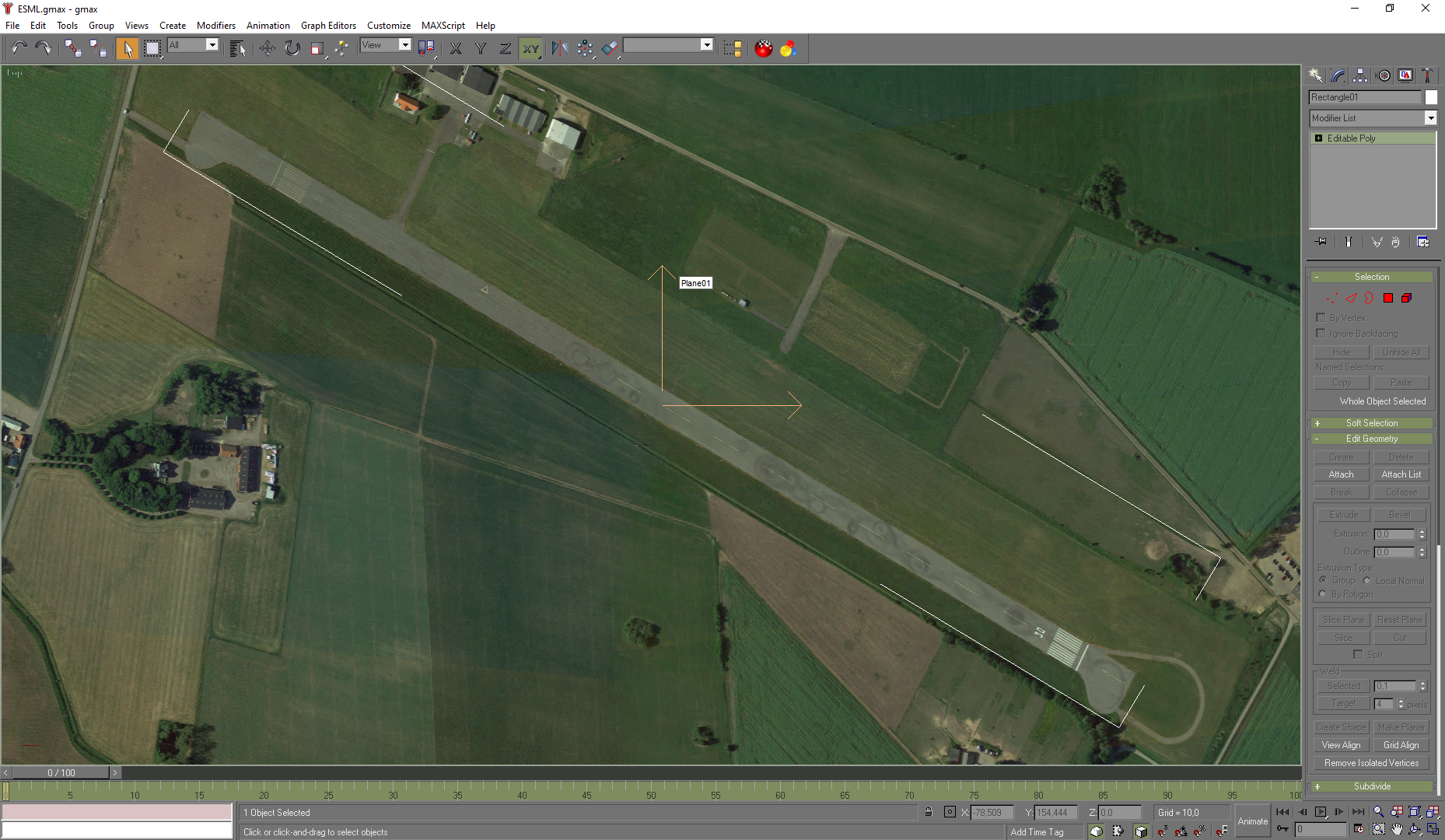The width and height of the screenshot is (1445, 840).
Task: Click Remove Isolated Vertices button
Action: point(1371,763)
